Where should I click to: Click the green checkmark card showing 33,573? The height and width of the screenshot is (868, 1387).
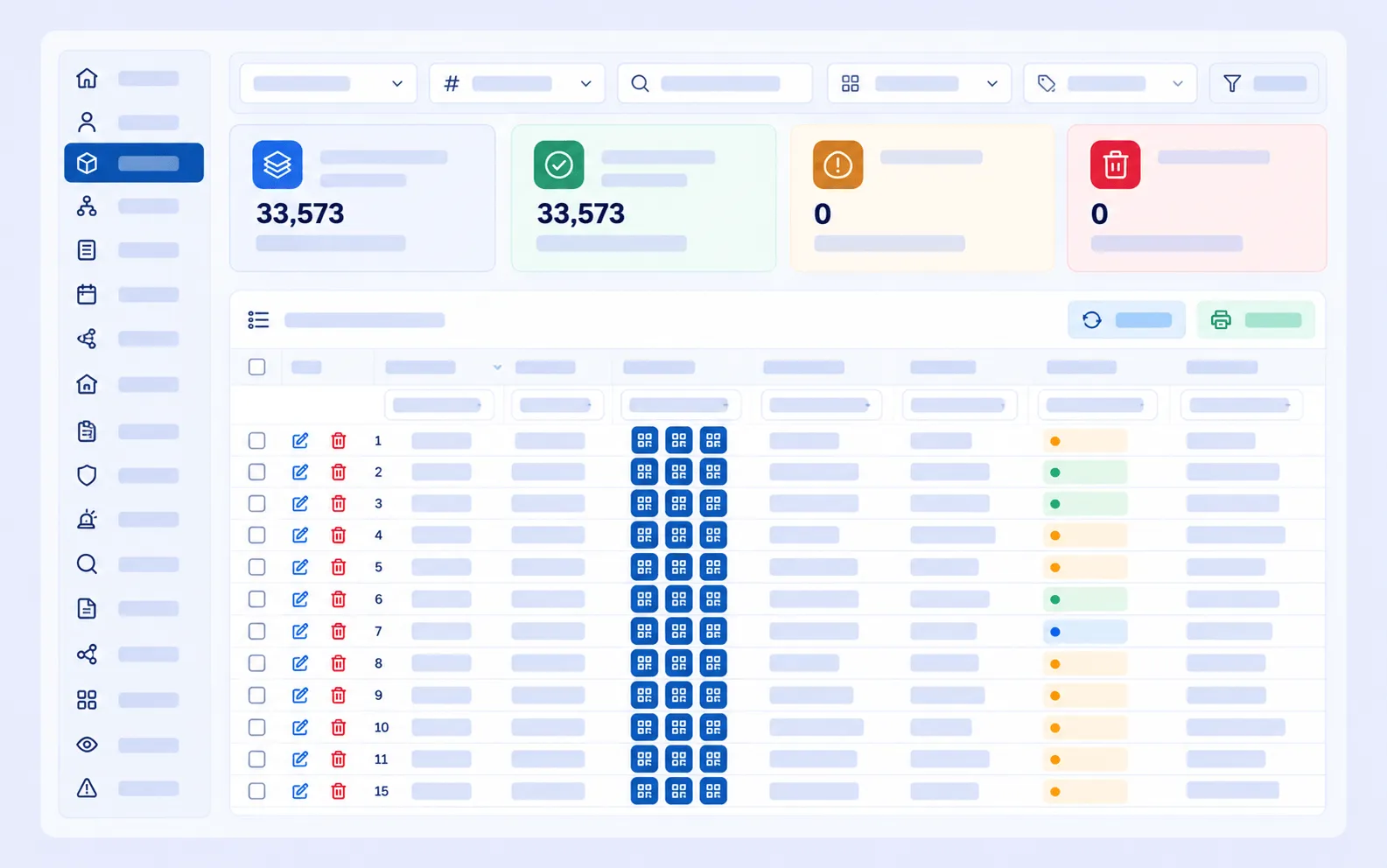pyautogui.click(x=643, y=198)
